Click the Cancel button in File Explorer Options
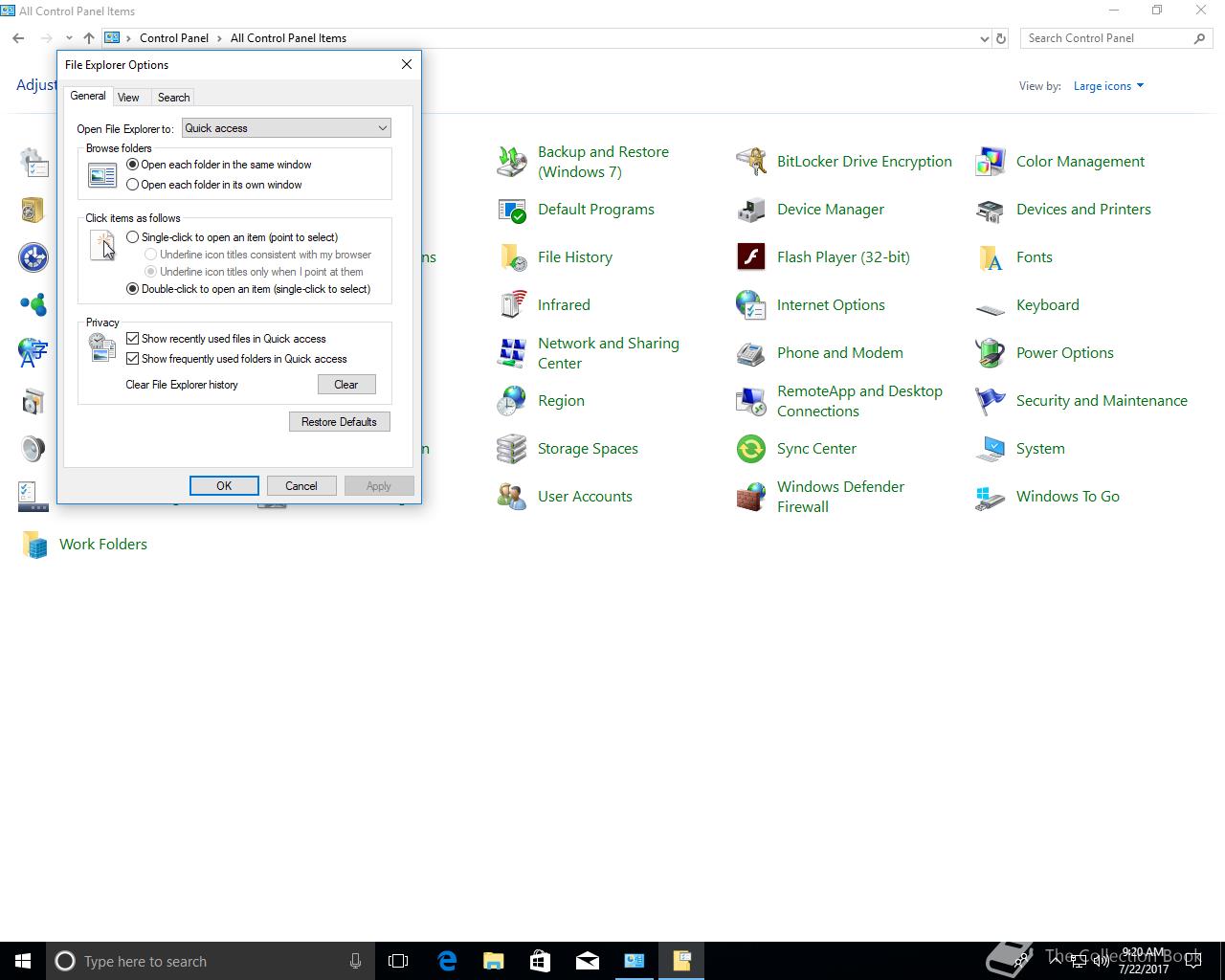The width and height of the screenshot is (1225, 980). [301, 486]
